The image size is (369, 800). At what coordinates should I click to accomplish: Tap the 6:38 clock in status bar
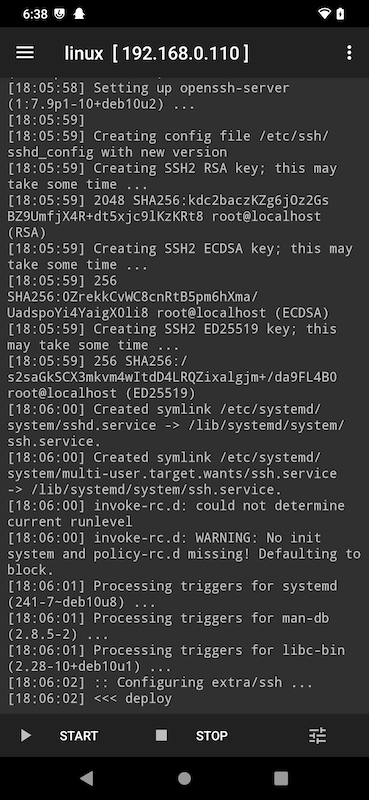35,14
